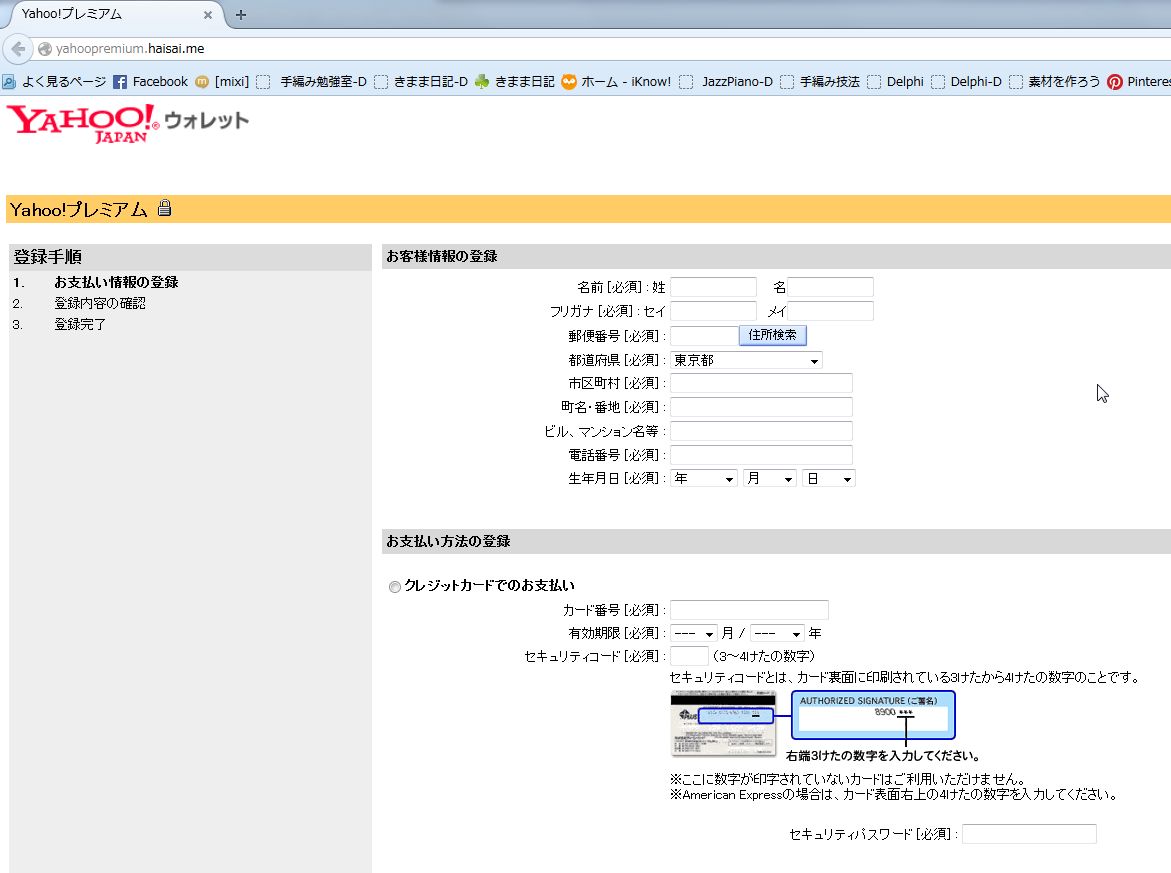The image size is (1171, 873).
Task: Click the 電話番号 input field
Action: coord(761,455)
